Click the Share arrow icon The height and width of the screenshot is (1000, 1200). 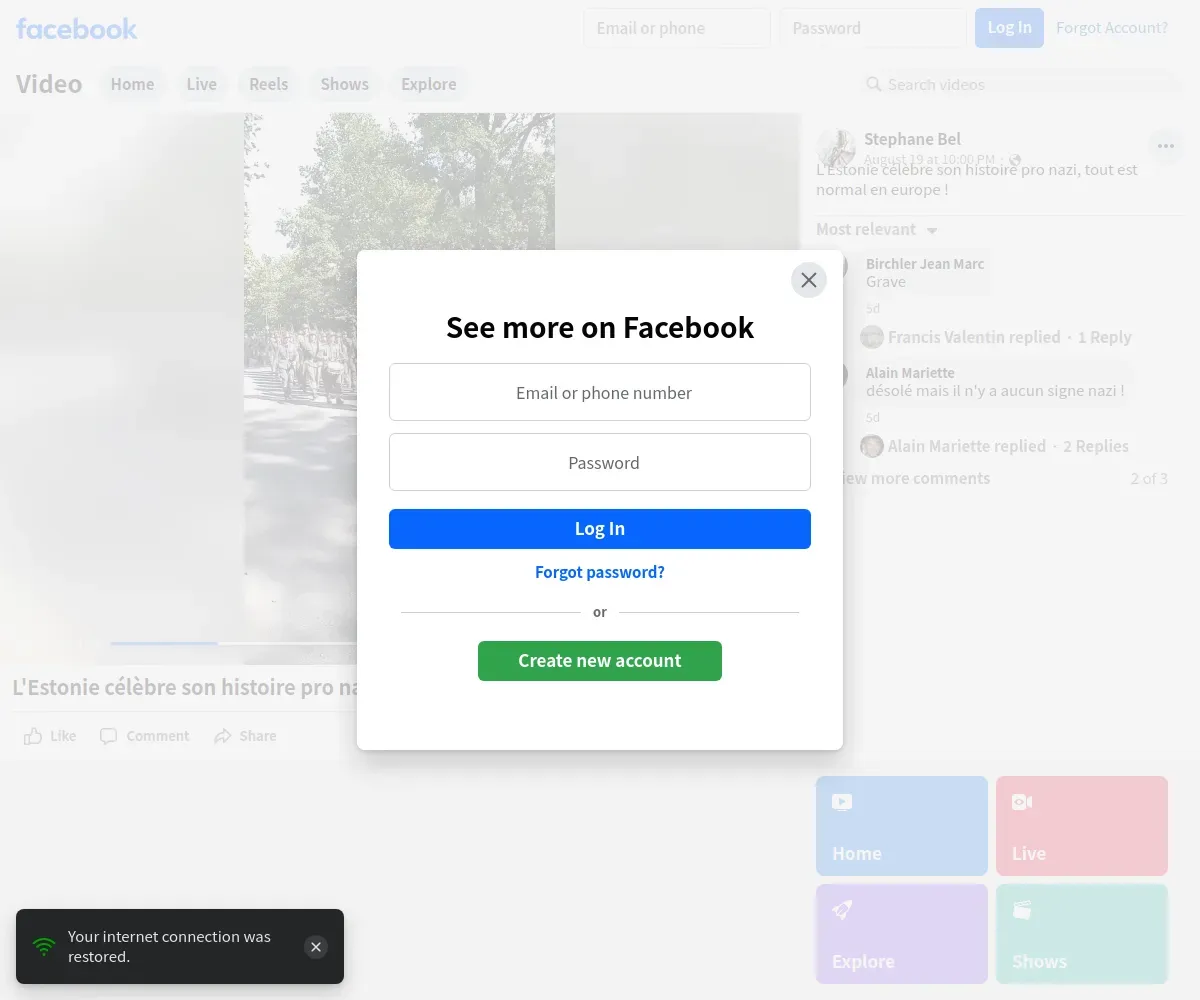pyautogui.click(x=222, y=736)
